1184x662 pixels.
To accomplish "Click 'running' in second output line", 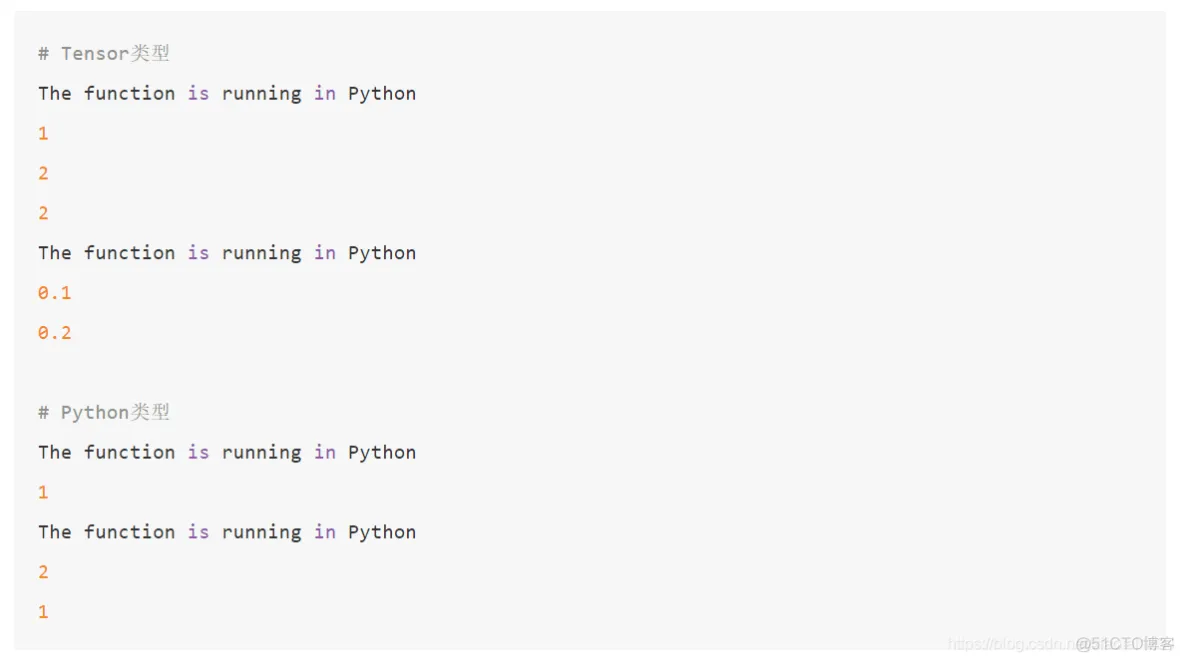I will click(x=261, y=254).
